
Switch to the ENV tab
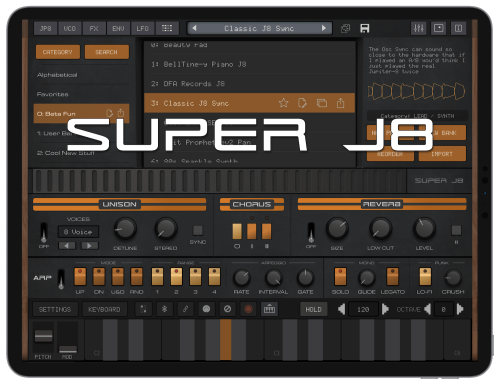(118, 28)
